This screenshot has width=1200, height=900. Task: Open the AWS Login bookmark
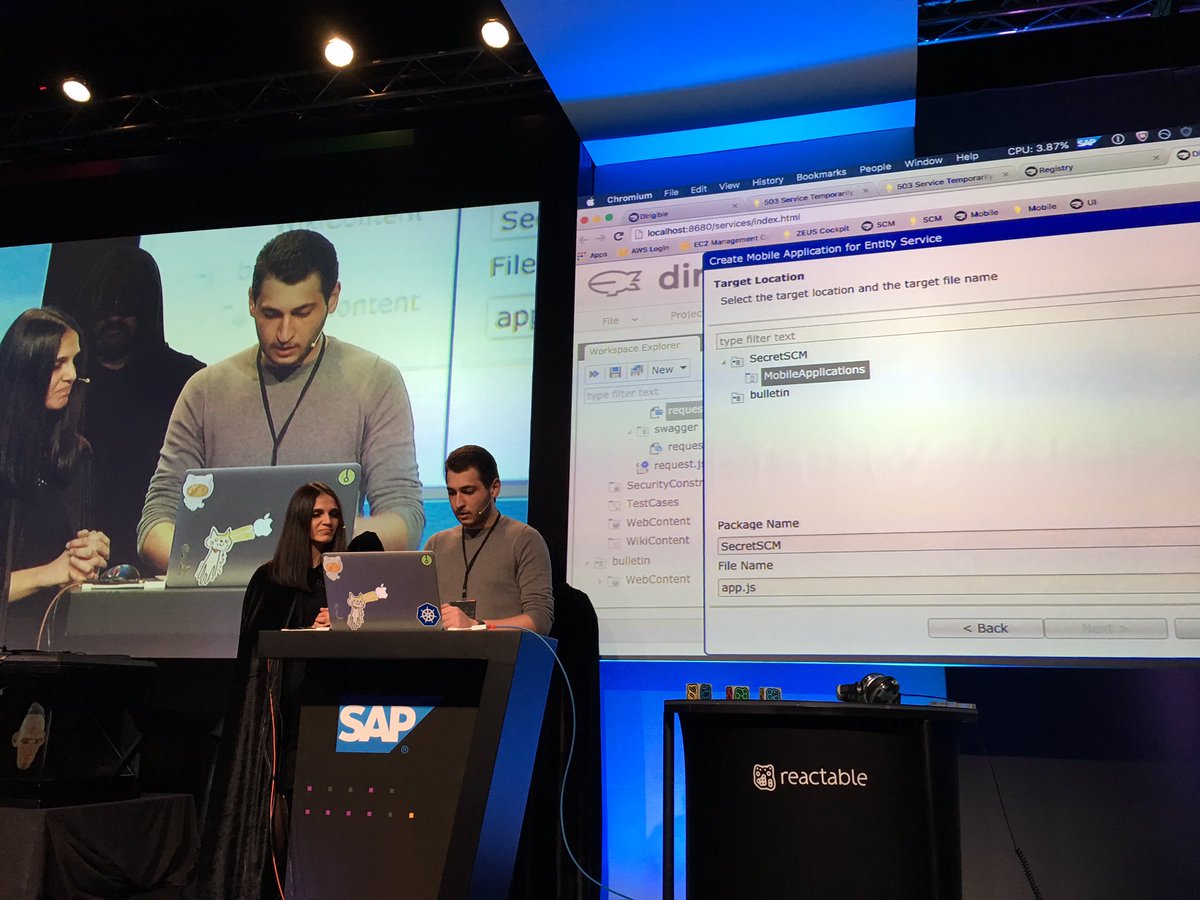click(643, 248)
